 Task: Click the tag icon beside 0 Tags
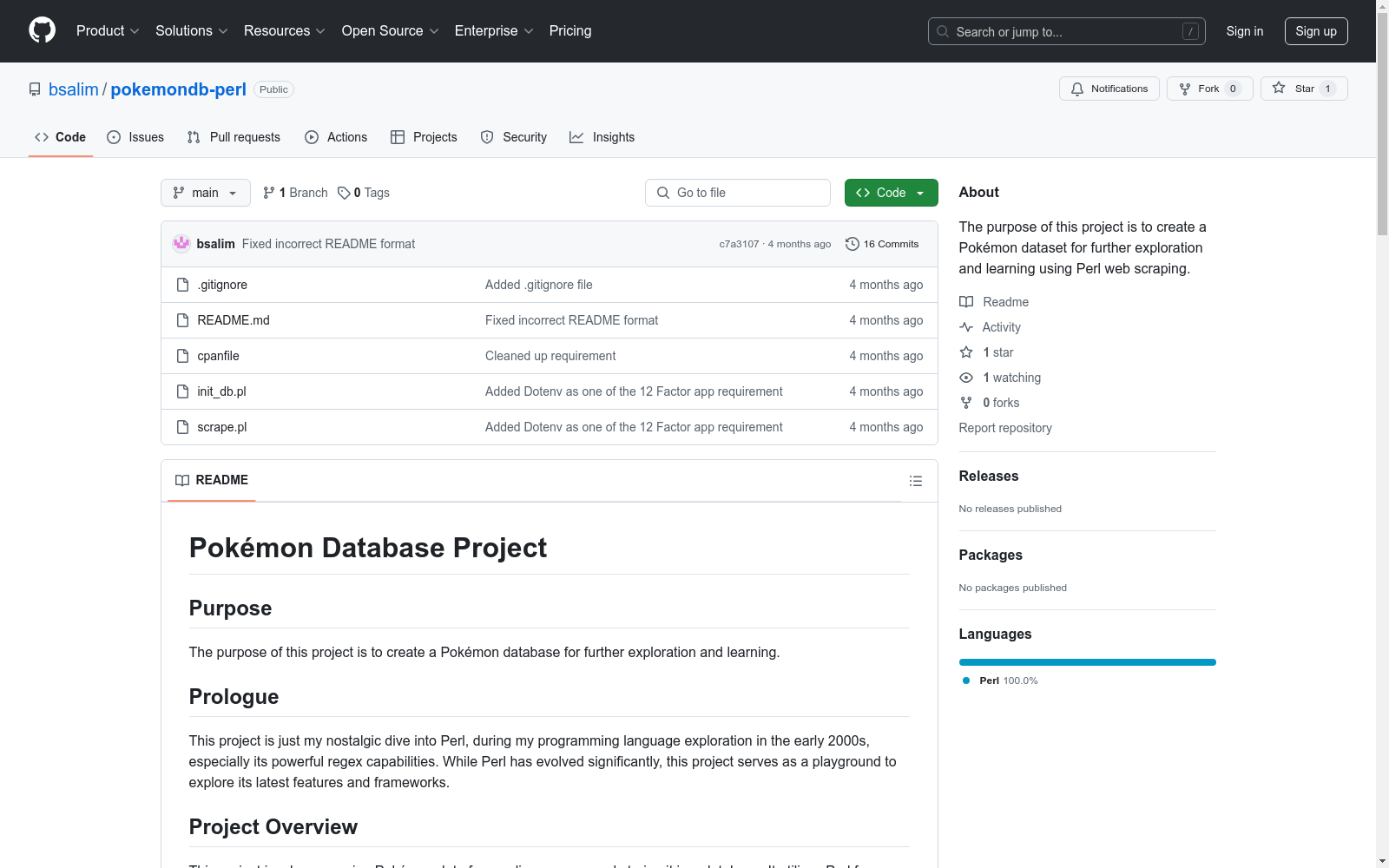point(344,193)
